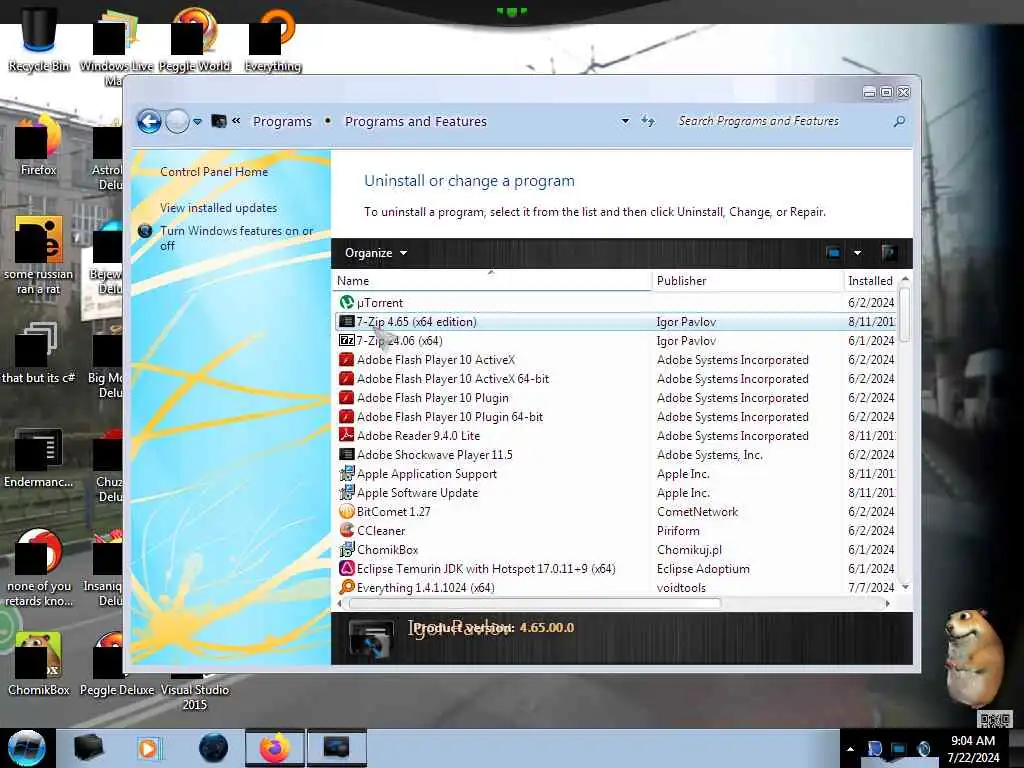Click Programs in the breadcrumb path
The image size is (1024, 768).
[x=282, y=121]
